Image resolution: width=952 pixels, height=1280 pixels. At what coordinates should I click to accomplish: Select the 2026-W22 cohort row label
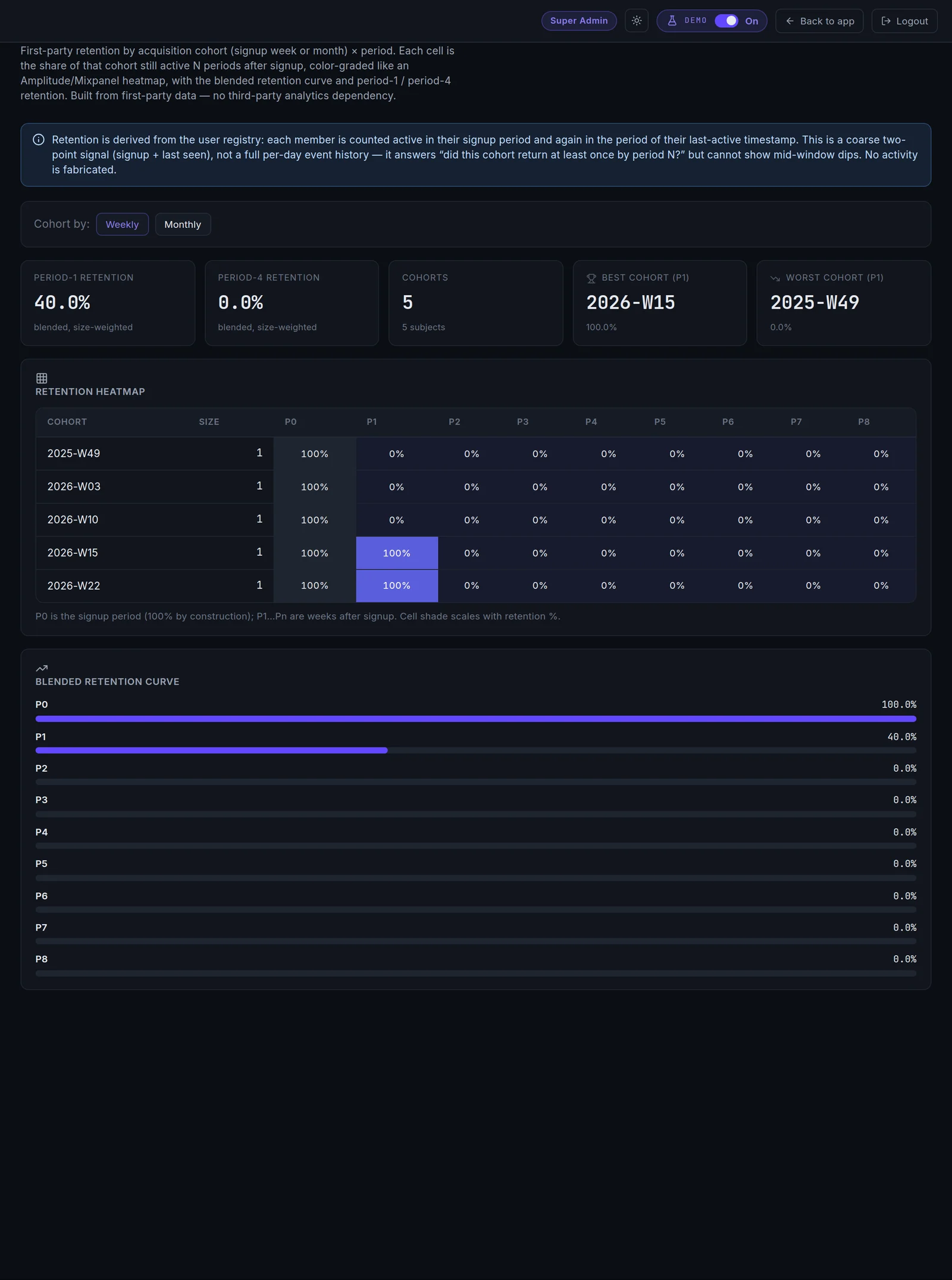(x=74, y=586)
